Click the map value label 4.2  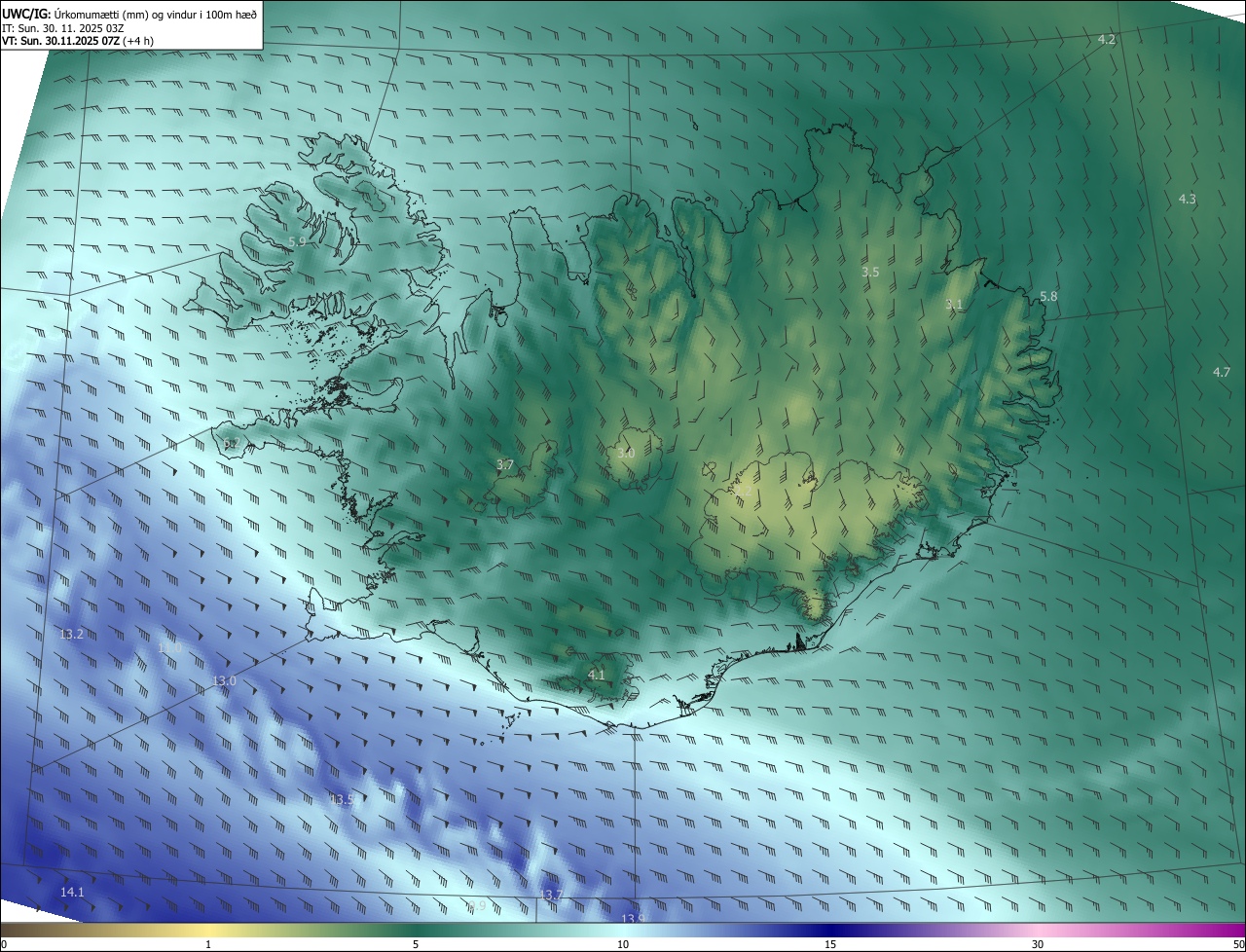point(1107,39)
